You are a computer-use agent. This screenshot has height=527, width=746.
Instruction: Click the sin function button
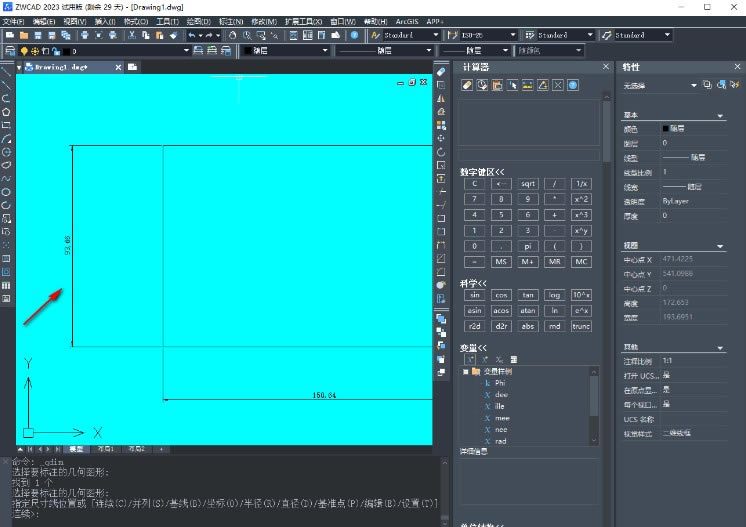click(474, 295)
